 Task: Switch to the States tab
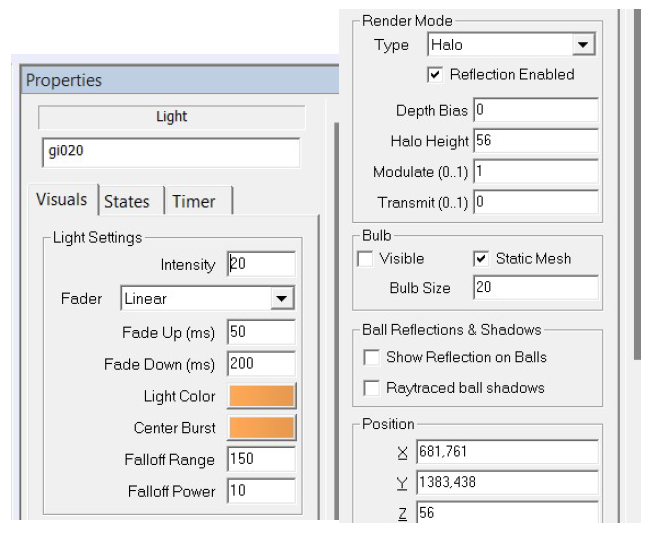click(127, 202)
